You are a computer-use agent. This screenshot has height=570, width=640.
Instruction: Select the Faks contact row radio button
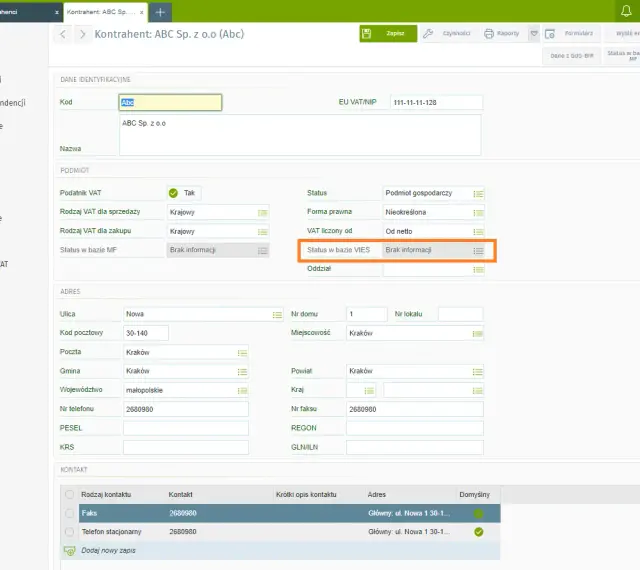click(69, 513)
